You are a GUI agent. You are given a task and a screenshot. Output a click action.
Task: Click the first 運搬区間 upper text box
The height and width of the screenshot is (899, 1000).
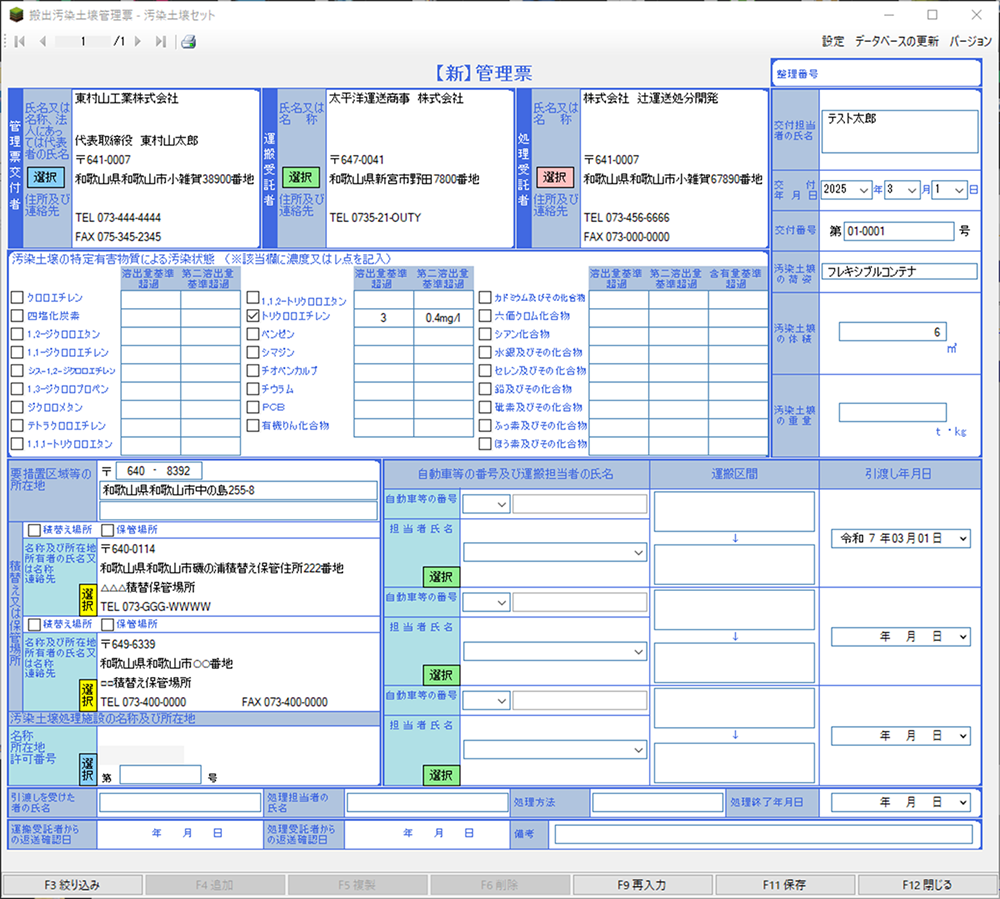click(734, 511)
